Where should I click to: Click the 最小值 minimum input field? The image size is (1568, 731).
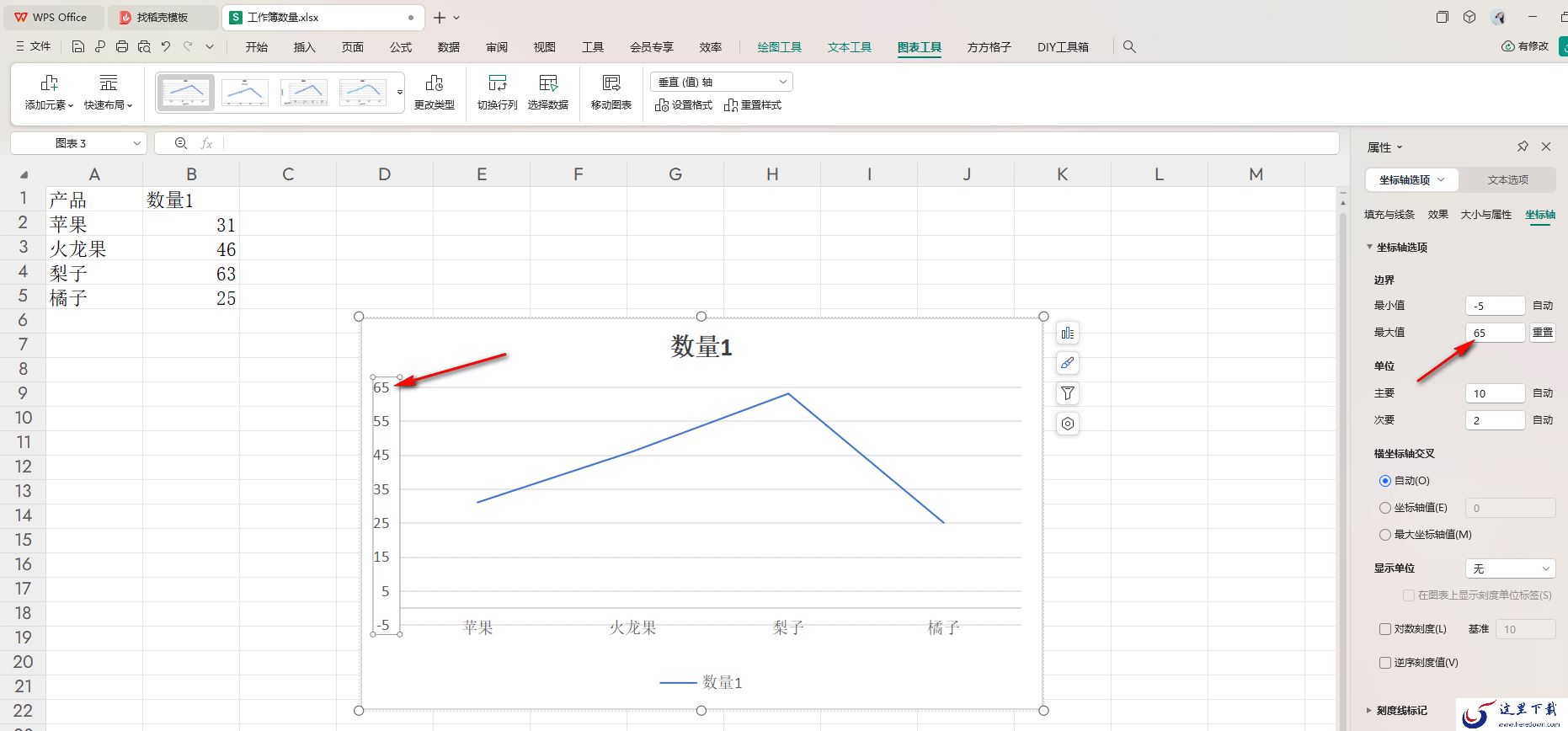[1495, 306]
